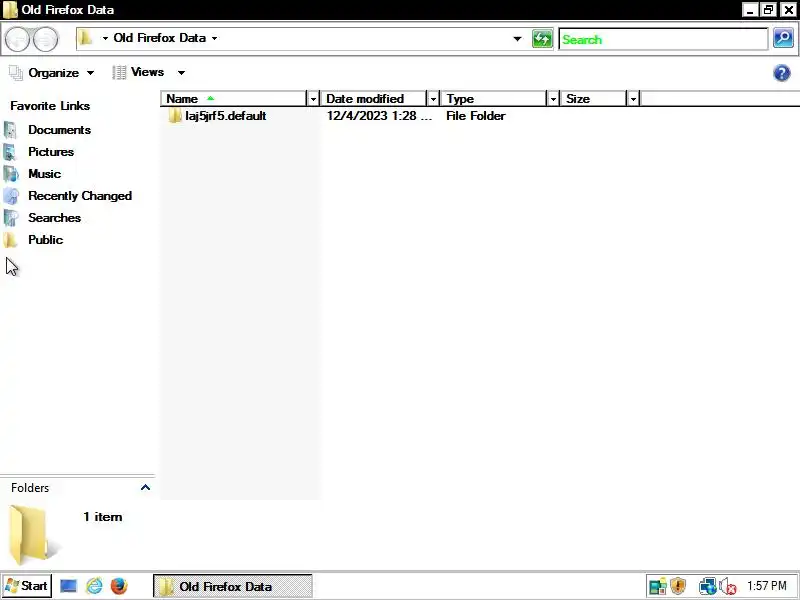Go back with the Back arrow button
The image size is (800, 600).
[x=18, y=39]
